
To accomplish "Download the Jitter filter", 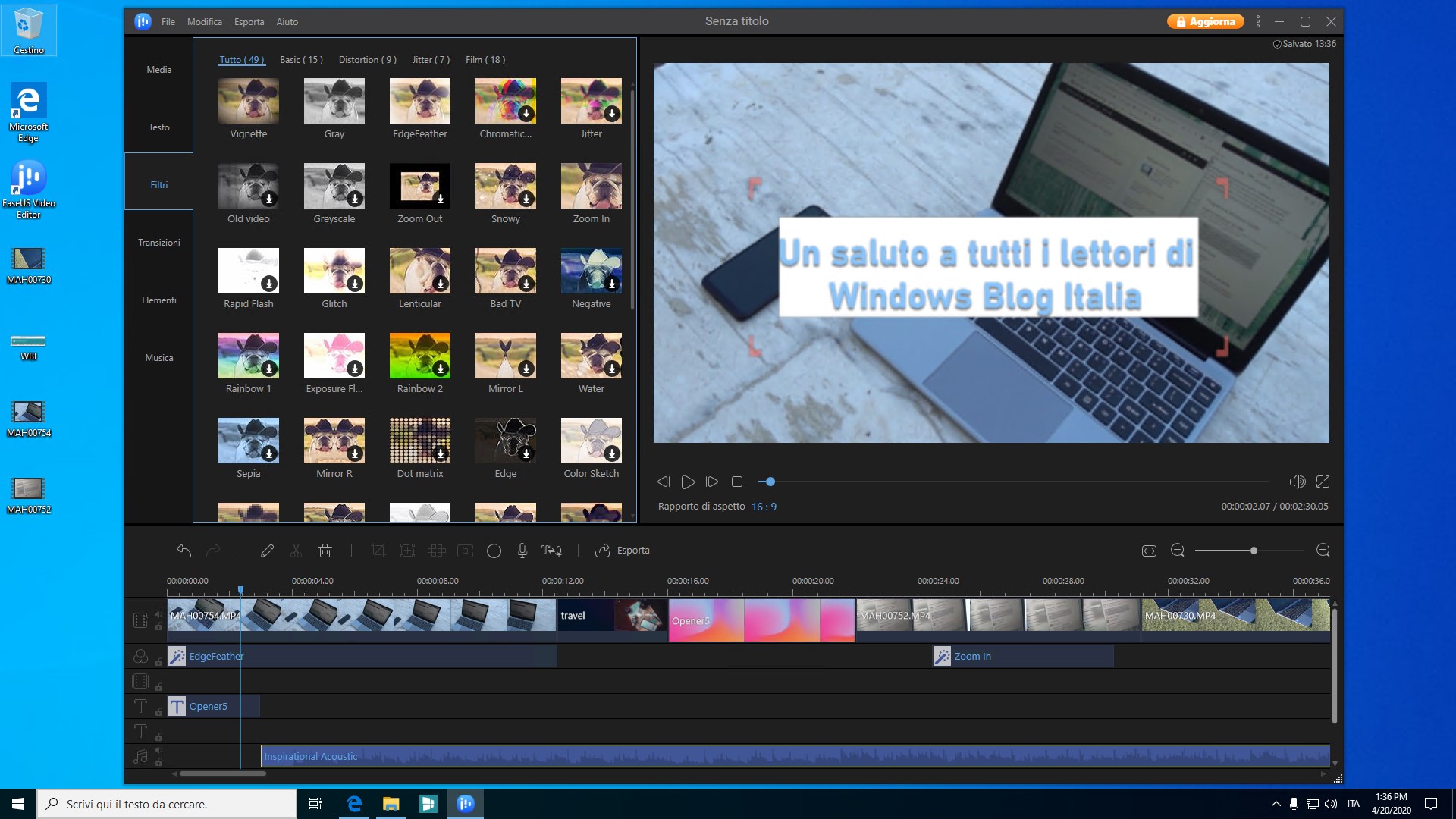I will (612, 114).
